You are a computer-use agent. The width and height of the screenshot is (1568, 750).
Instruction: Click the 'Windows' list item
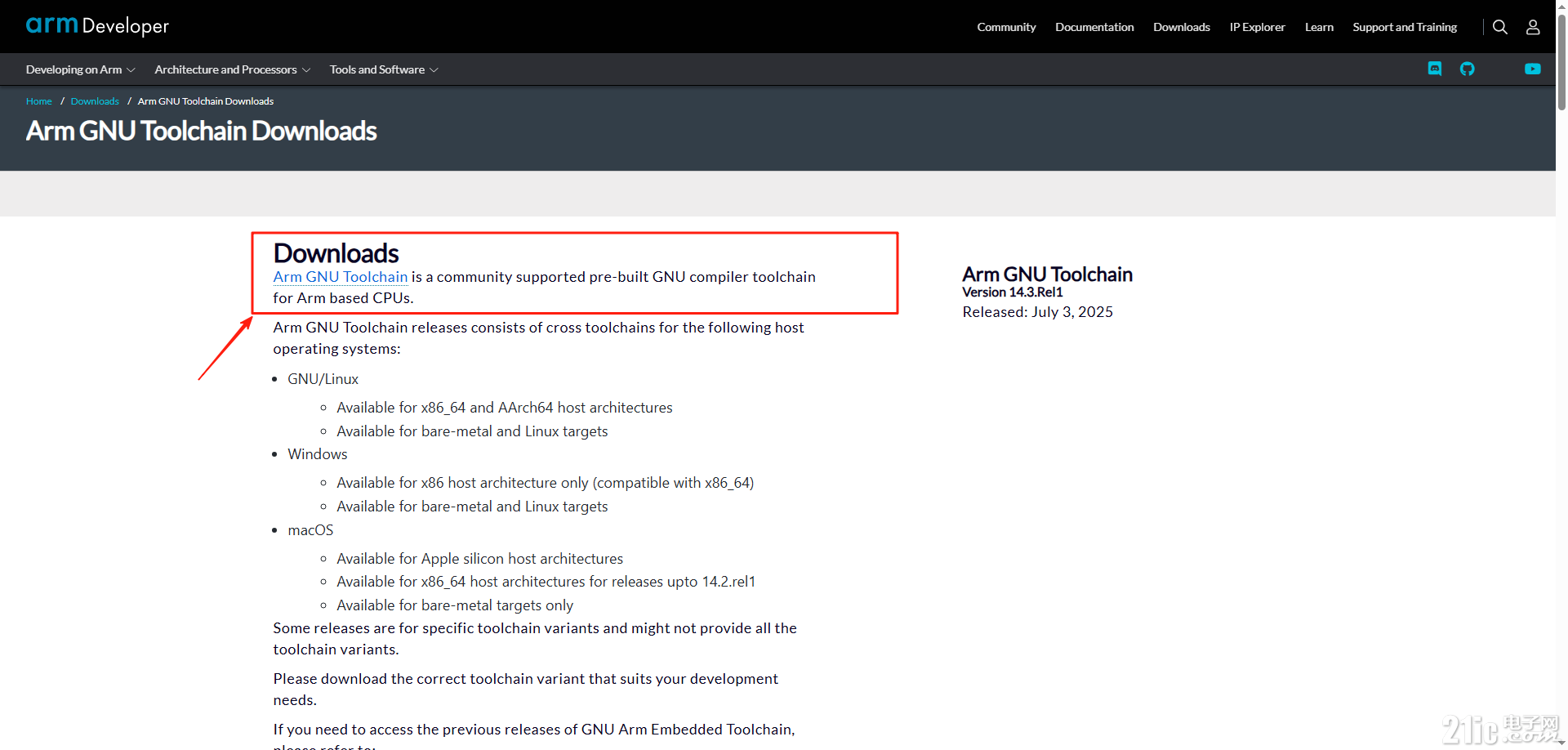318,454
